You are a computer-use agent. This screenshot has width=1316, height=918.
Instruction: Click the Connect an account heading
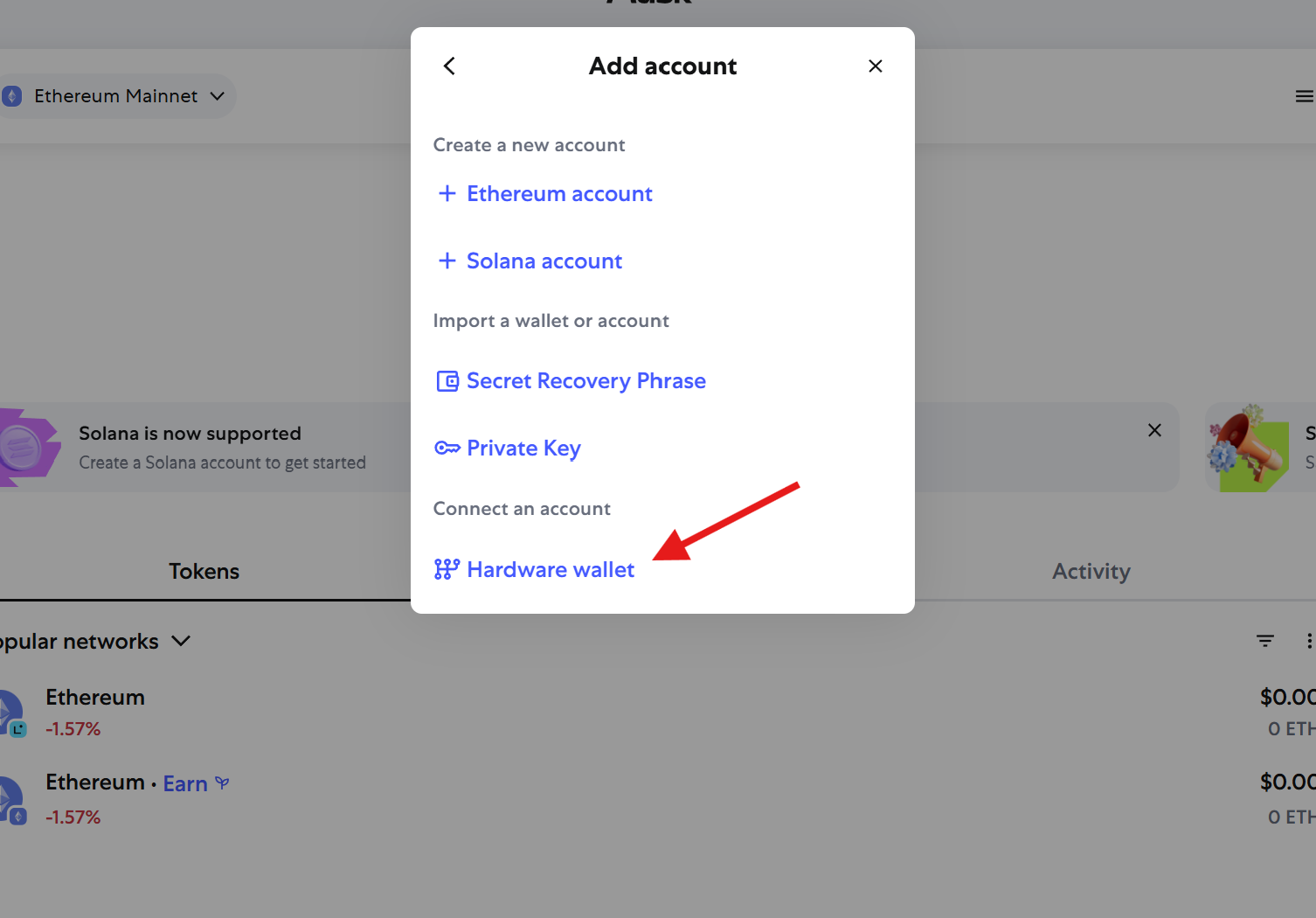click(522, 509)
